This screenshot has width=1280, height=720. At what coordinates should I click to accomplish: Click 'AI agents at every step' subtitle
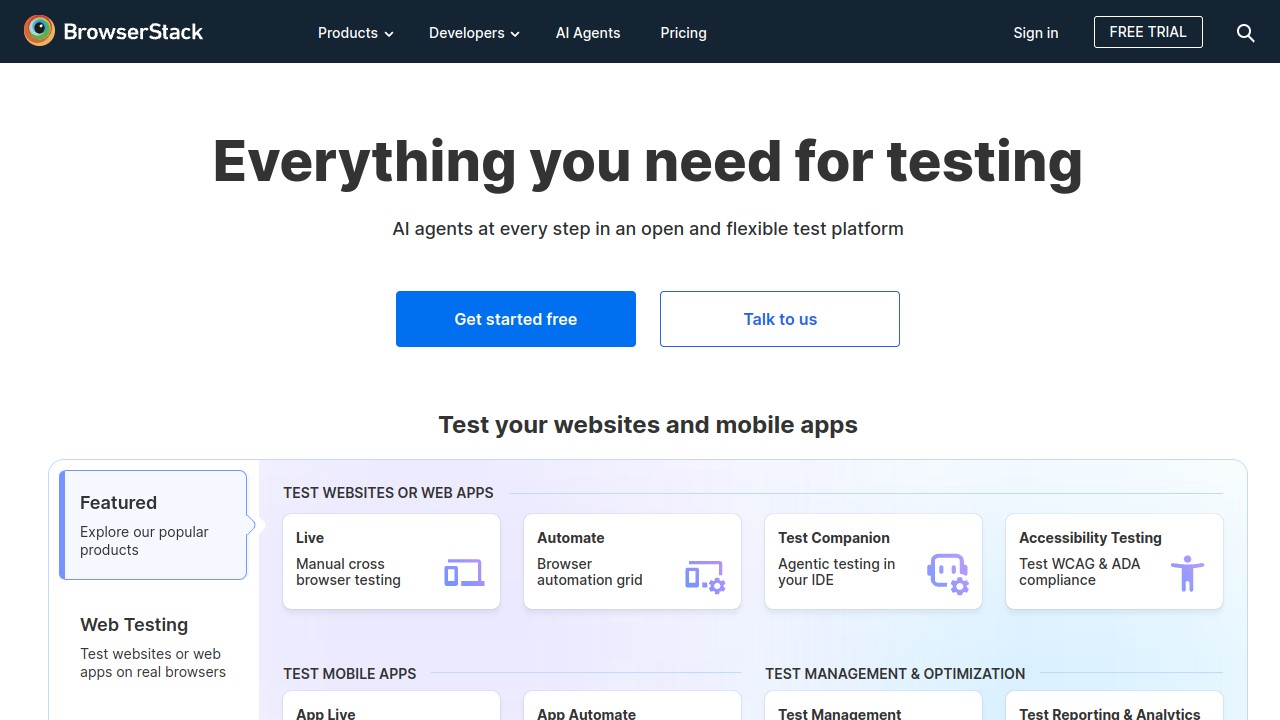pyautogui.click(x=648, y=229)
